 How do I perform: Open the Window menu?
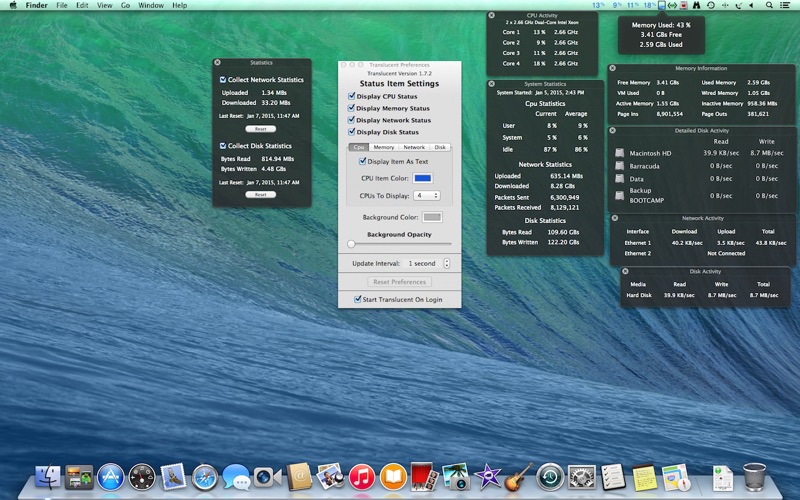pyautogui.click(x=151, y=5)
